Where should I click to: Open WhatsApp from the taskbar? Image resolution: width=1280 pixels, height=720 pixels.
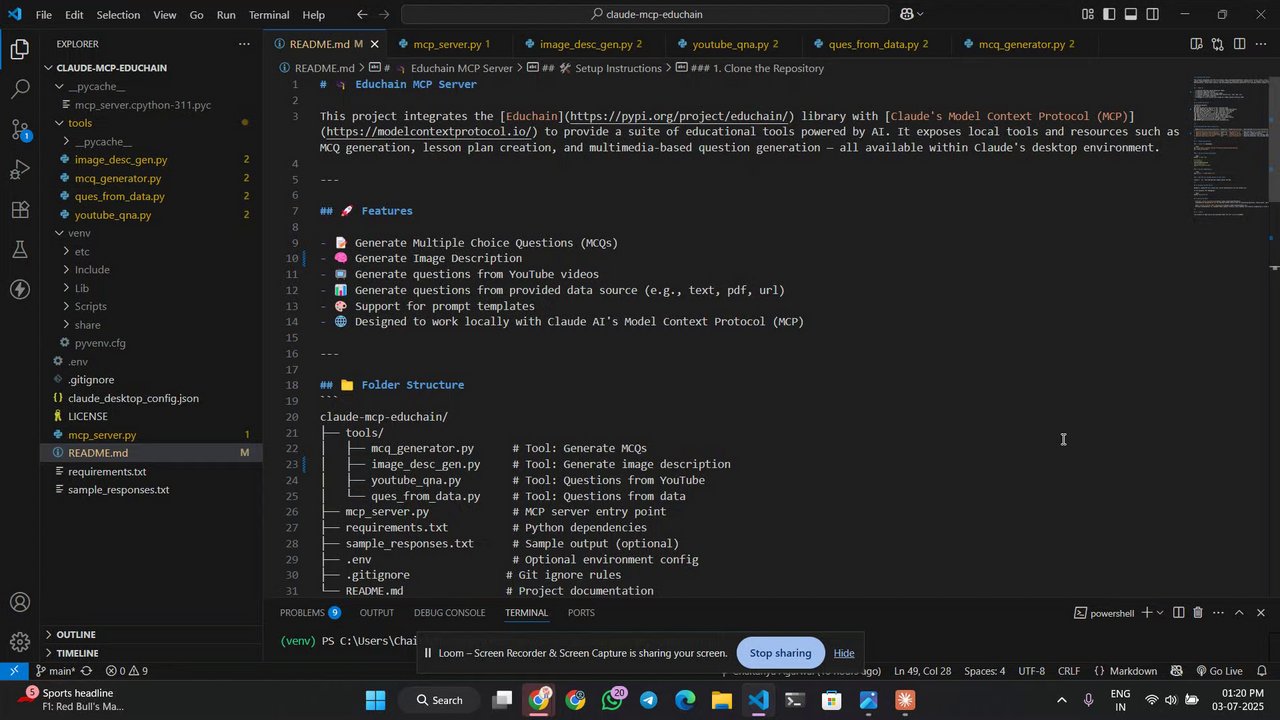[612, 700]
